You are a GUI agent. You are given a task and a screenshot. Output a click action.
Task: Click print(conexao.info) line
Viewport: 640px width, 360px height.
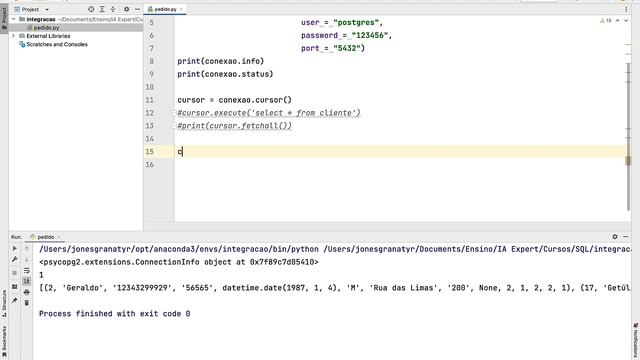click(x=221, y=61)
